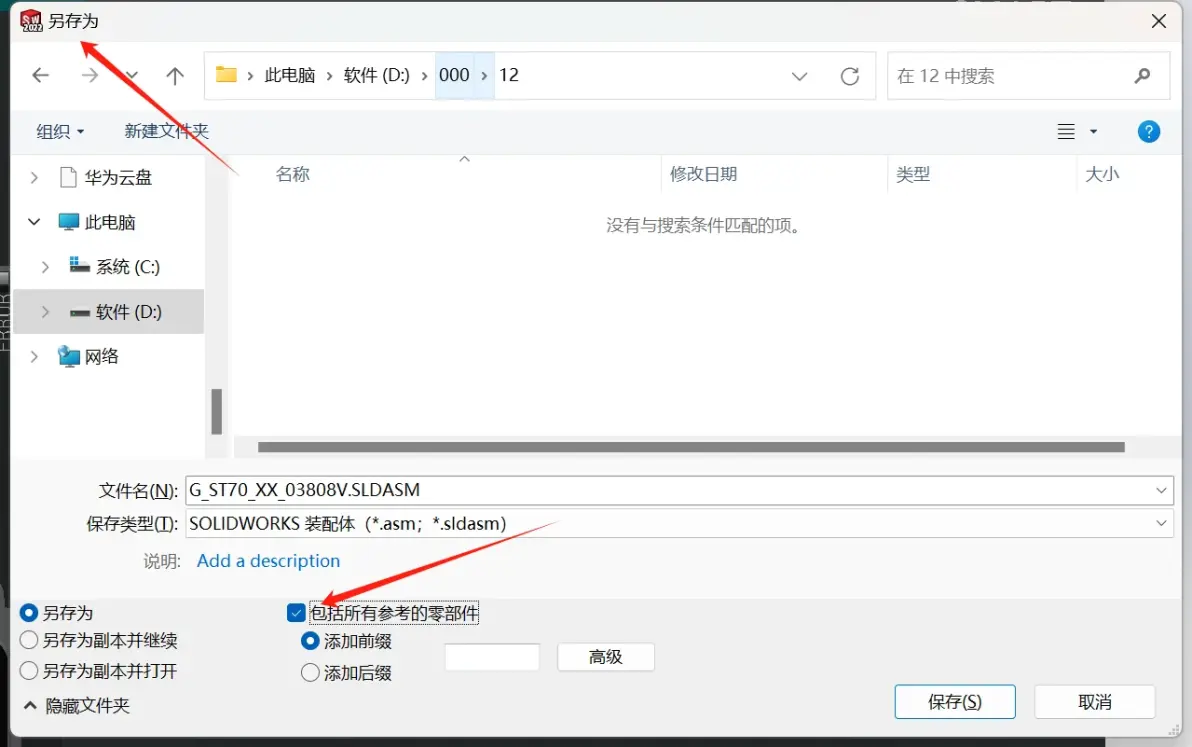The width and height of the screenshot is (1192, 747).
Task: Open recent locations chevron beside forward arrow
Action: pyautogui.click(x=132, y=75)
